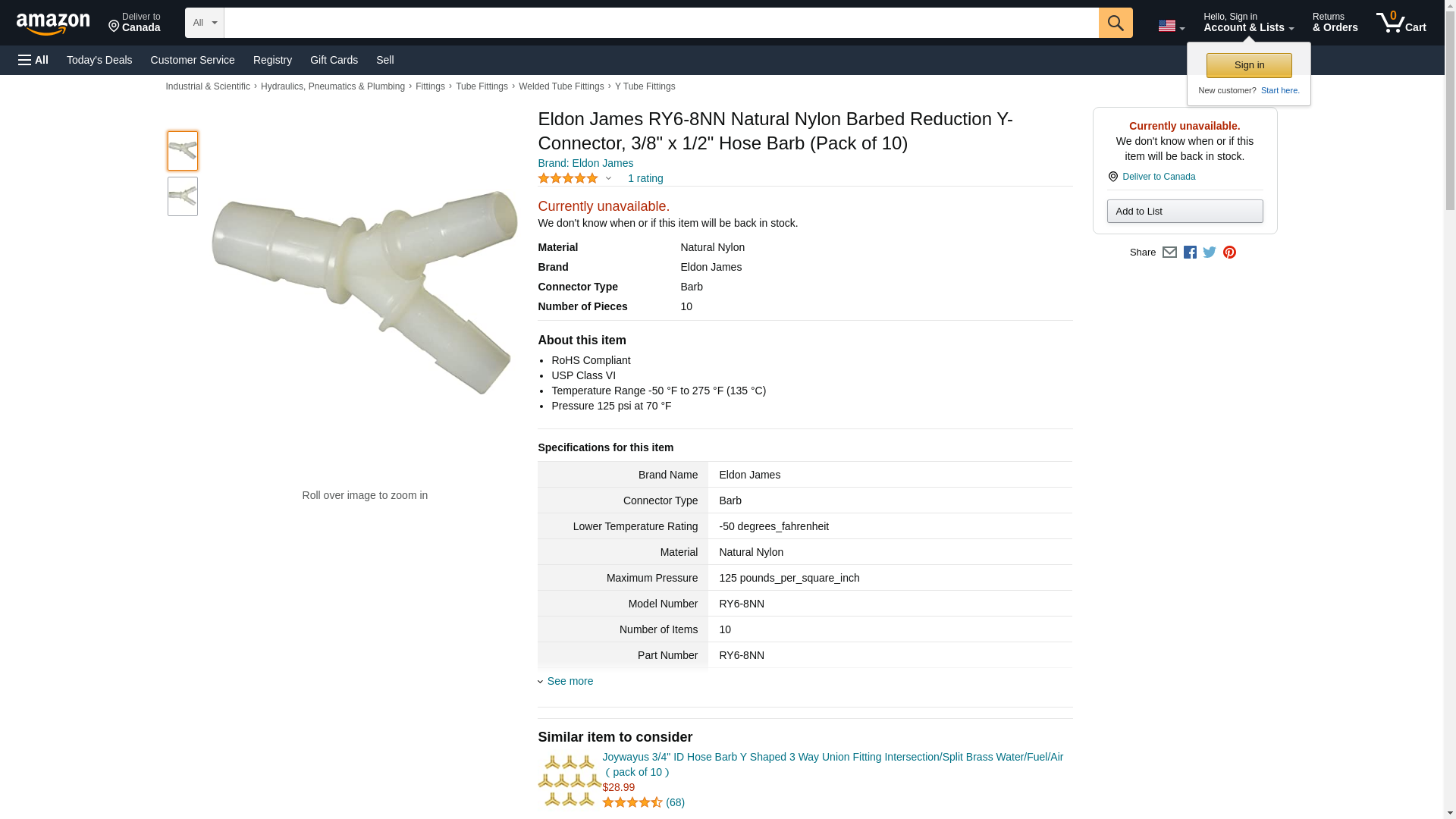This screenshot has width=1456, height=819.
Task: Open the shopping cart icon
Action: point(1401,23)
